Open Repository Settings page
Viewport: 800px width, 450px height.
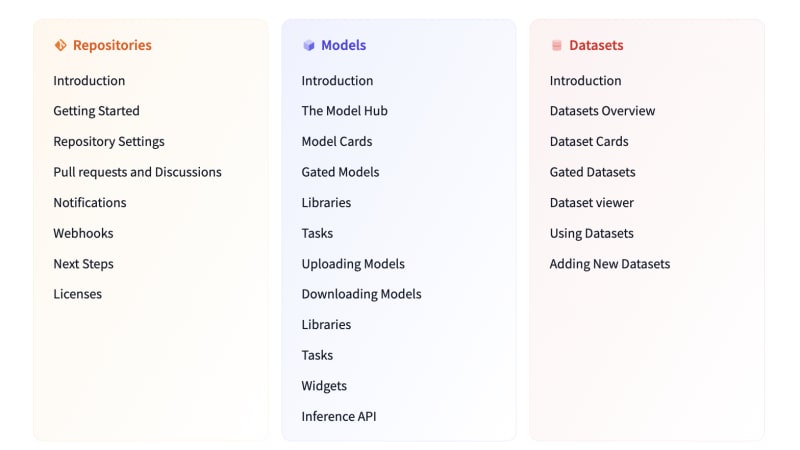pyautogui.click(x=109, y=142)
